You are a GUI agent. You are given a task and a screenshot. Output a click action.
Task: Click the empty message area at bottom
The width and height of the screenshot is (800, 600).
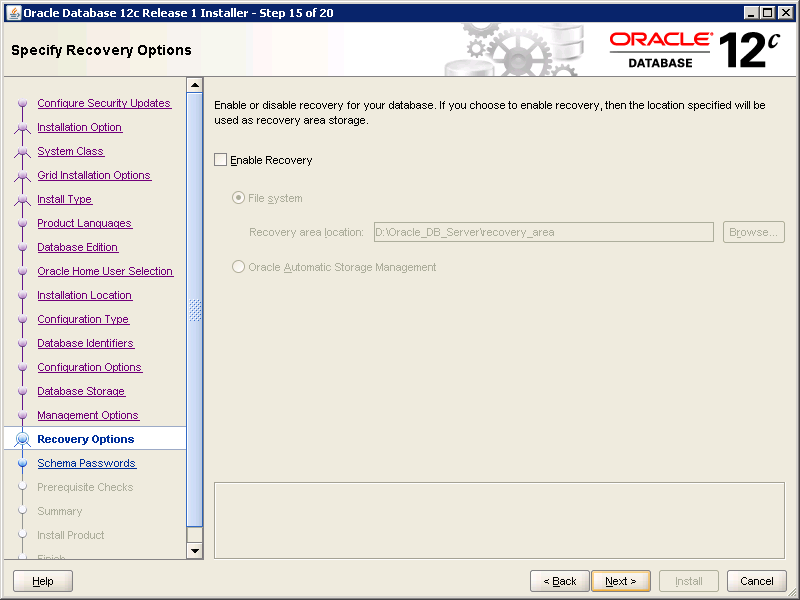point(499,520)
